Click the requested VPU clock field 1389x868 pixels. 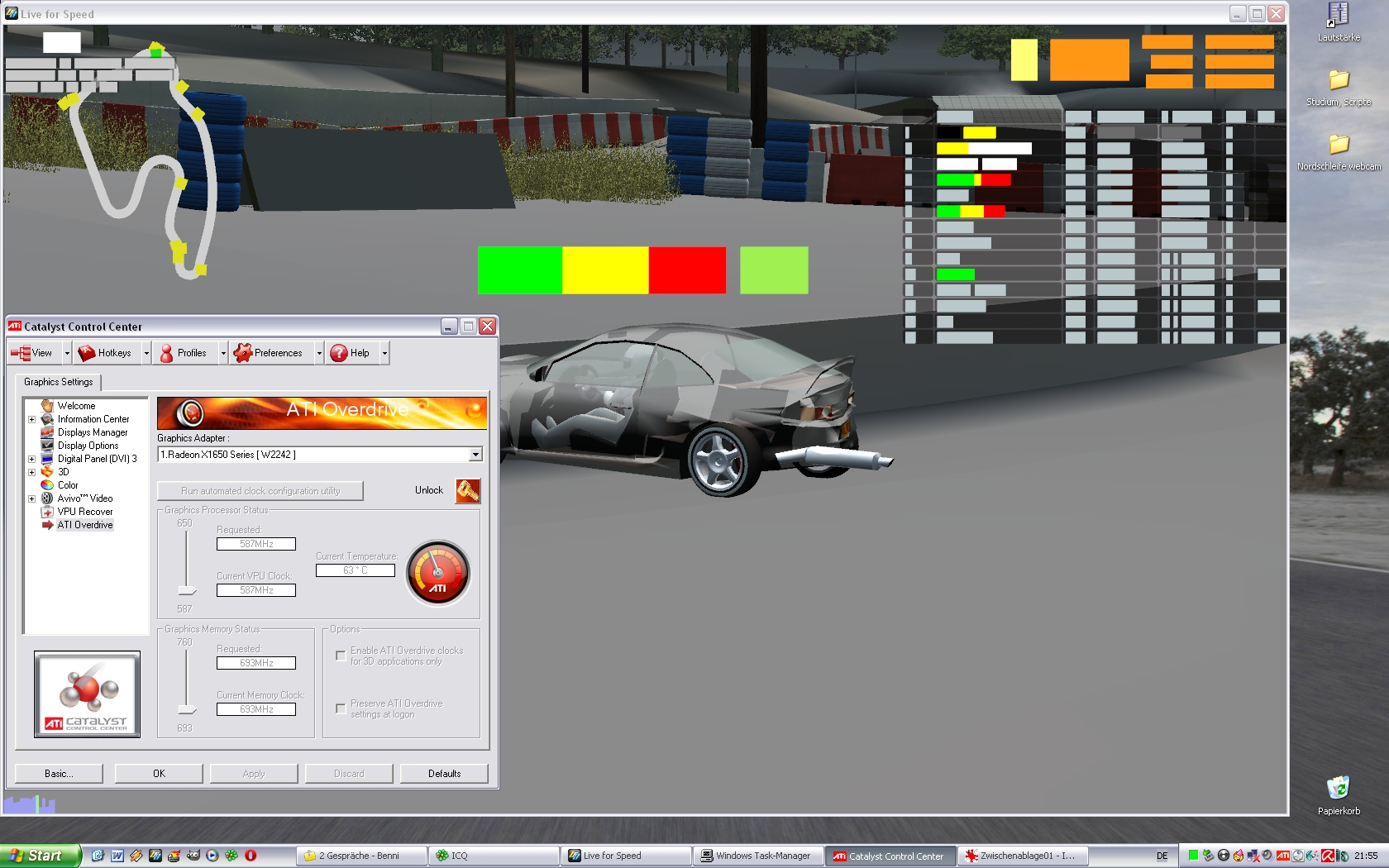click(256, 544)
